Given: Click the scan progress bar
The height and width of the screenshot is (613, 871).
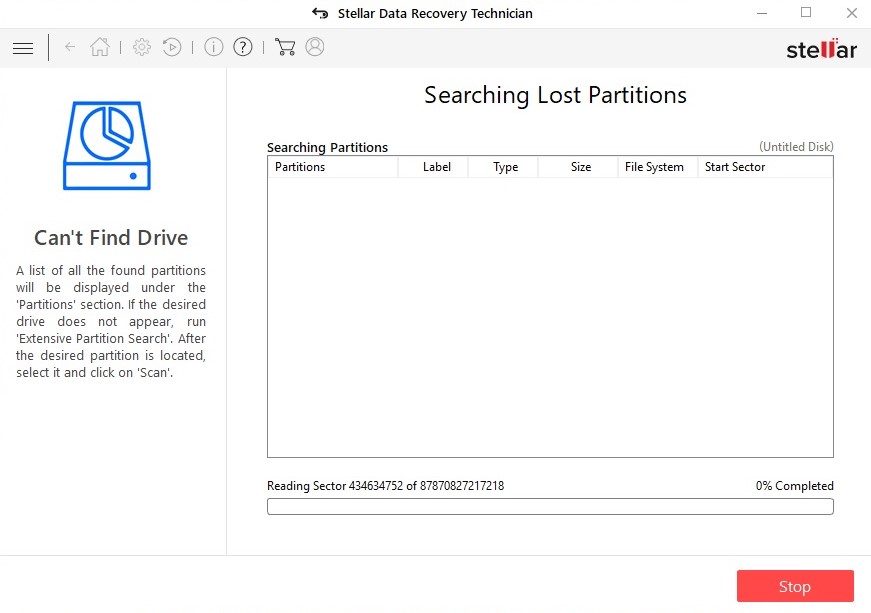Looking at the screenshot, I should point(550,506).
